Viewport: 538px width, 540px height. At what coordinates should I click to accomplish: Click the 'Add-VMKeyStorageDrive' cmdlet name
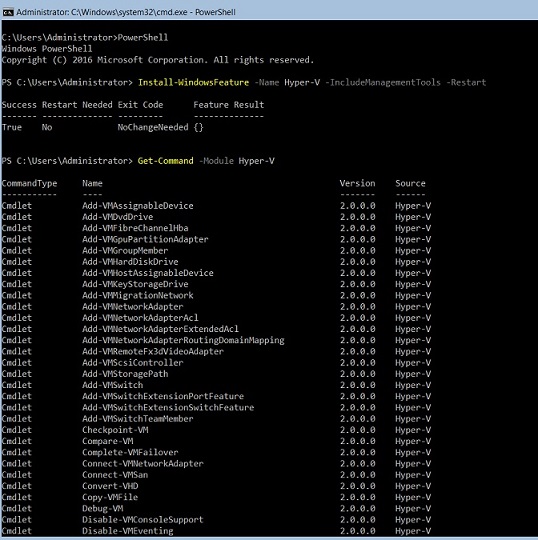tap(135, 284)
